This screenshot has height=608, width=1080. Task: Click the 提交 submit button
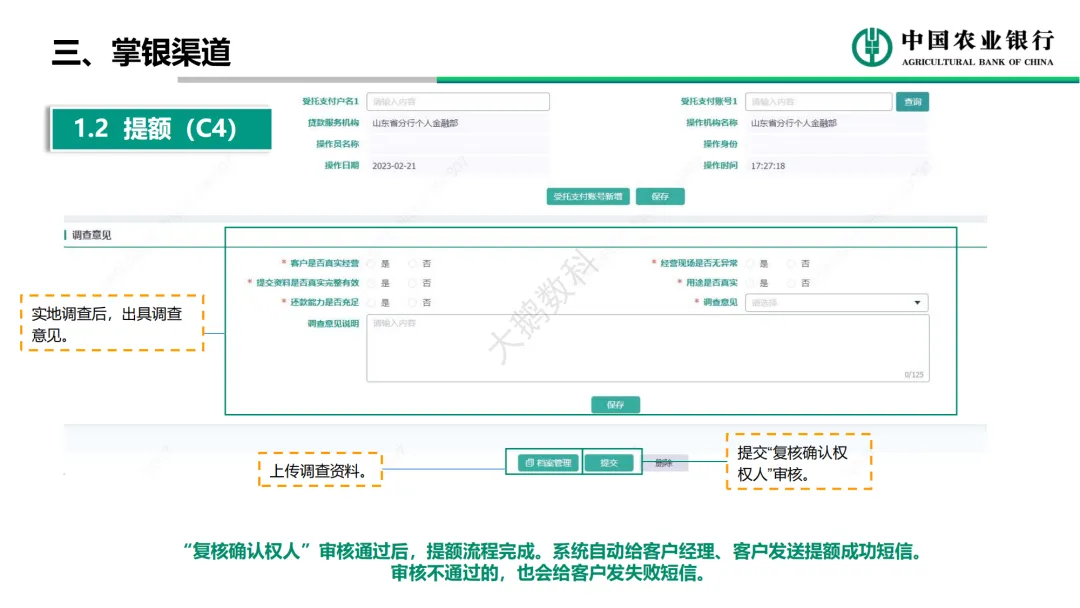tap(608, 463)
